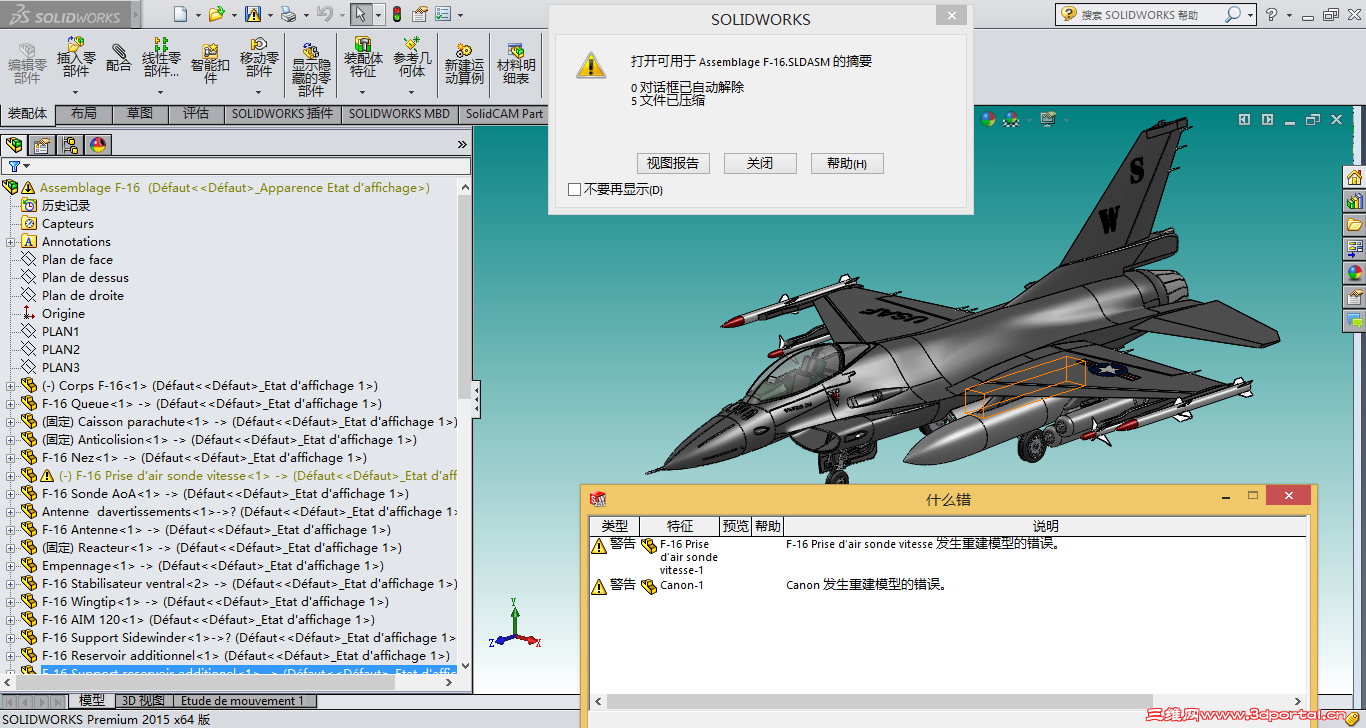
Task: Click the 类型 column header in What's Wrong
Action: click(x=614, y=526)
